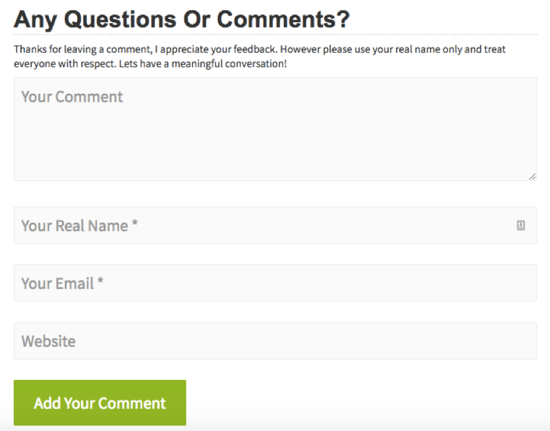
Task: Click the Any Questions Or Comments heading
Action: (x=182, y=19)
